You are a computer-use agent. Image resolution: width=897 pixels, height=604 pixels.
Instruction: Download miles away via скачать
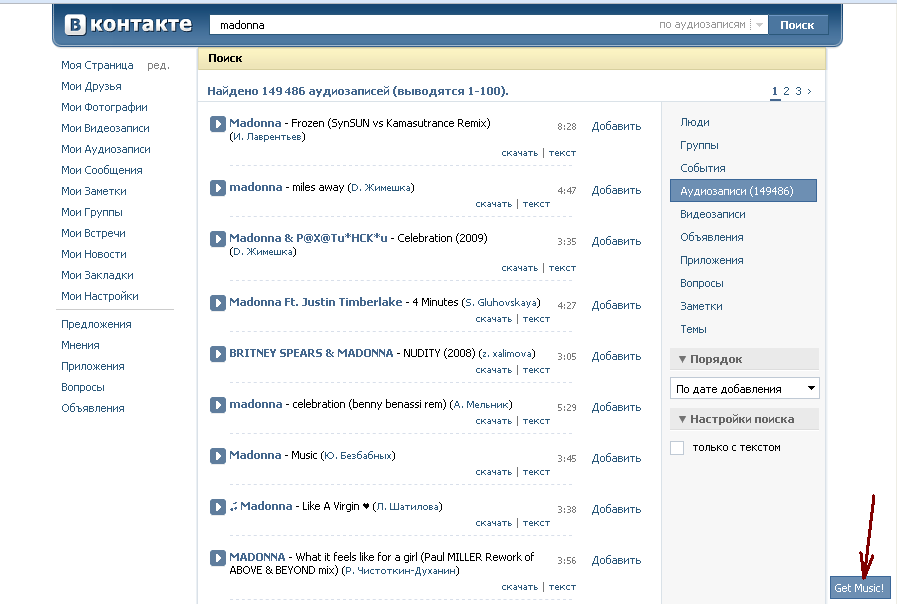click(x=494, y=204)
